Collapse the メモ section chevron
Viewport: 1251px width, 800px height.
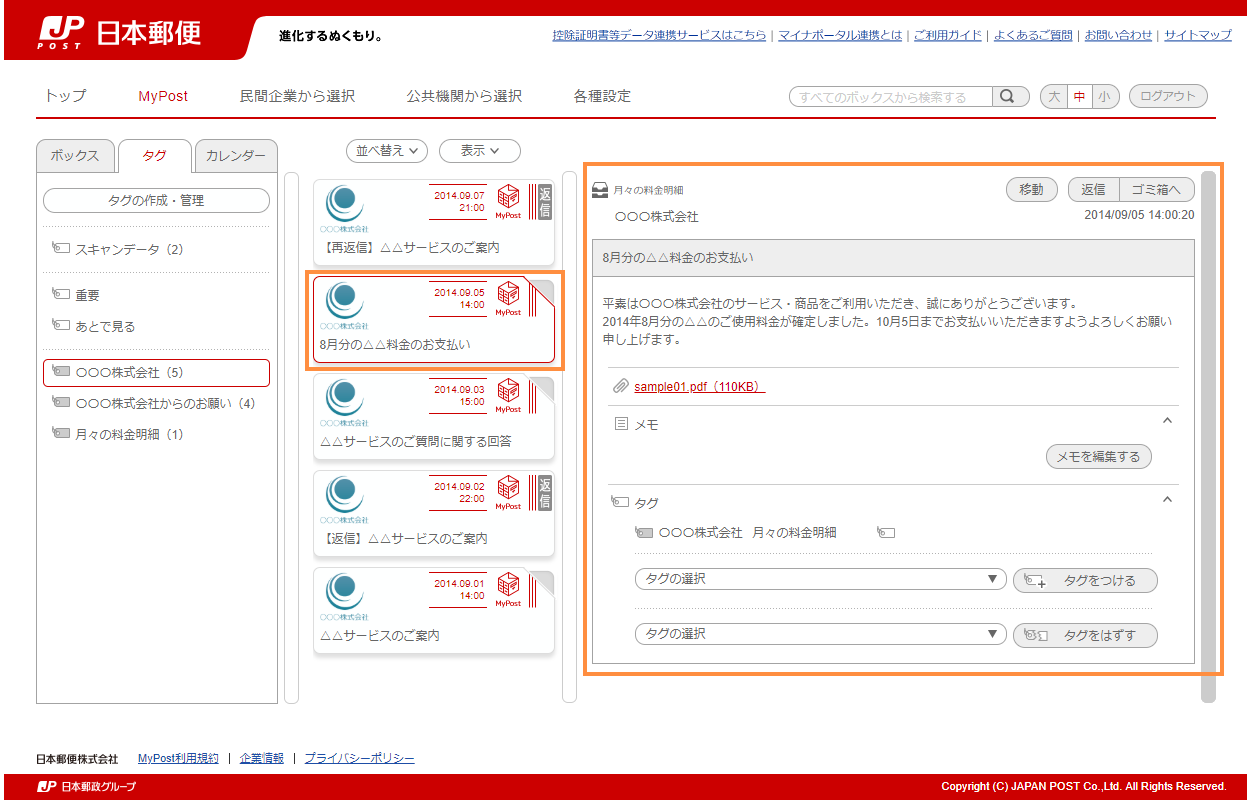[x=1167, y=421]
